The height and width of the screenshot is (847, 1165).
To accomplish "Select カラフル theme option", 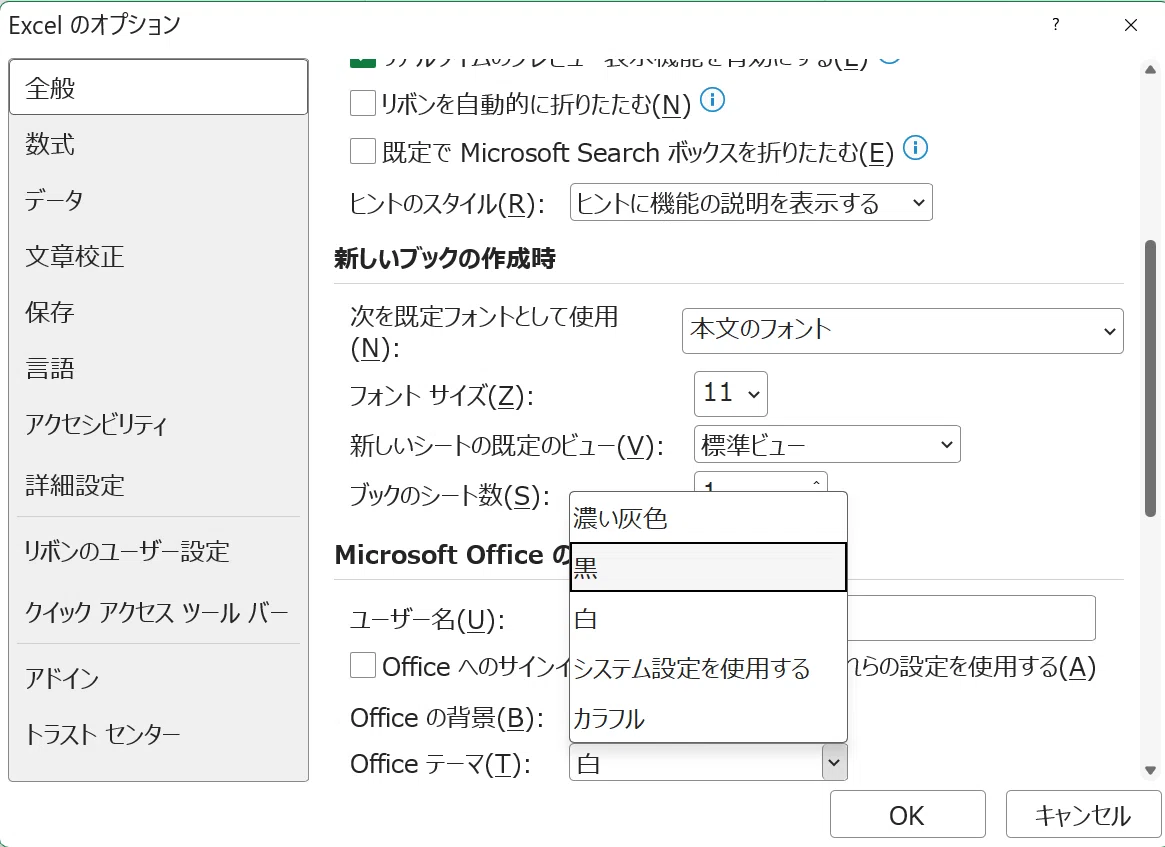I will click(x=708, y=718).
